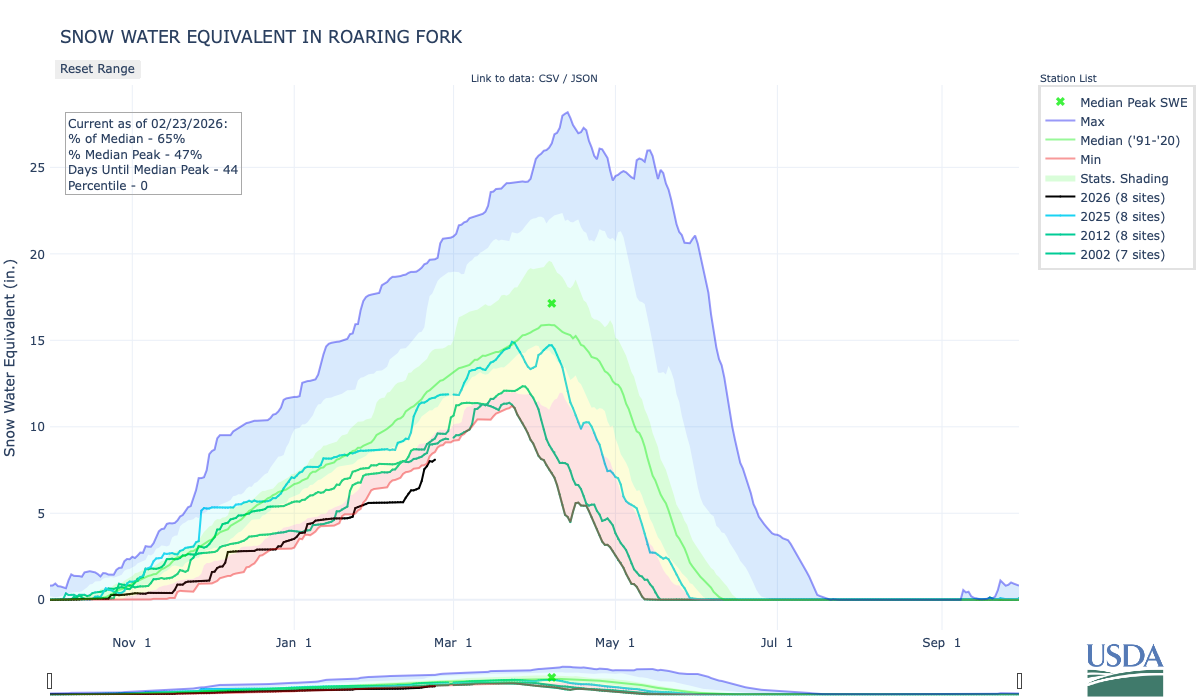Click the Station List legend heading
Image resolution: width=1200 pixels, height=700 pixels.
tap(1068, 78)
